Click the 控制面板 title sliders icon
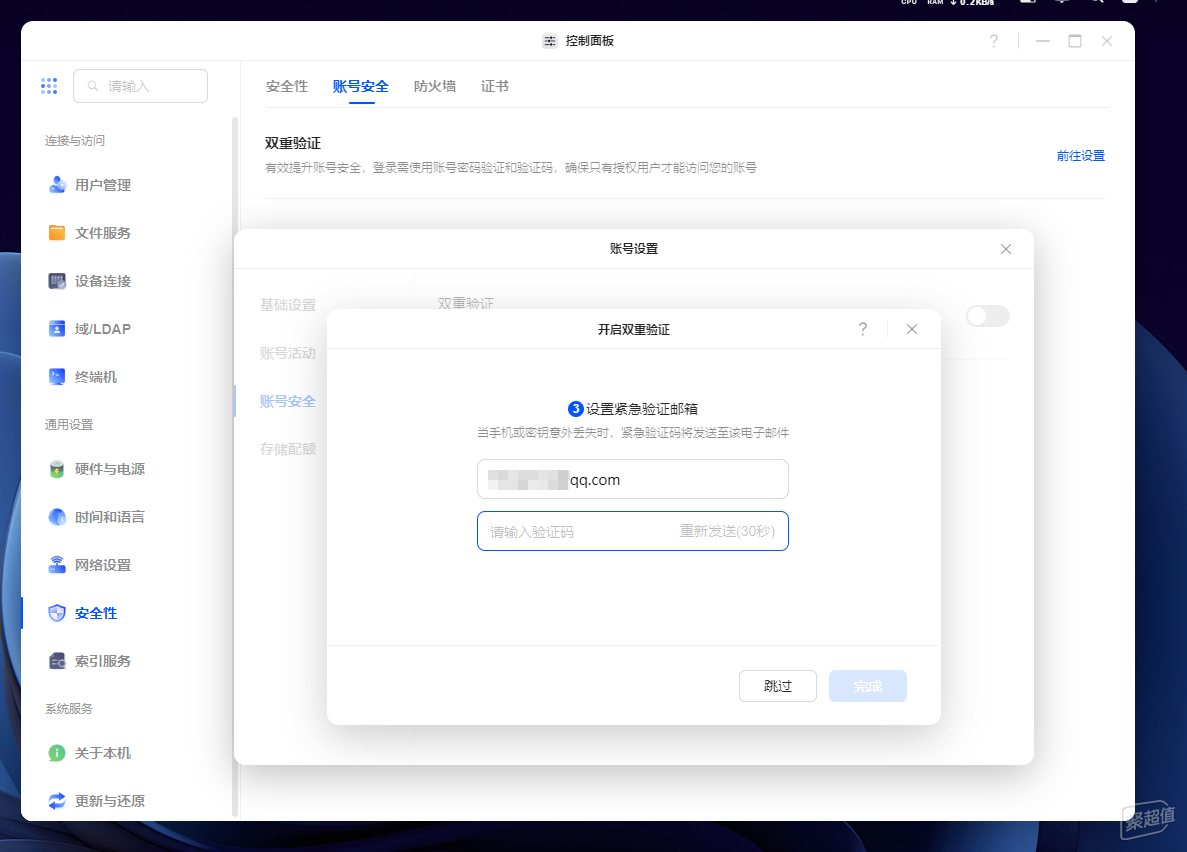Screen dimensions: 1187x852 pos(550,41)
